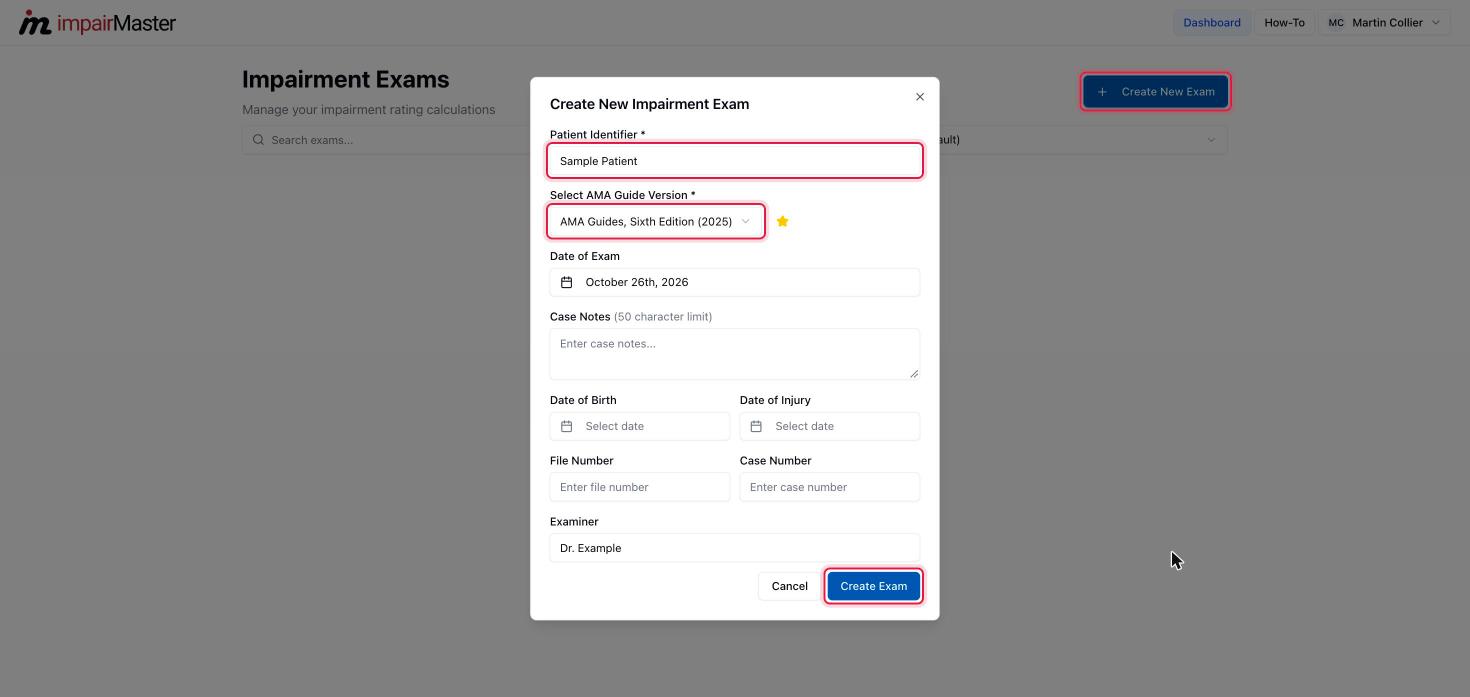Click the "Select AMA Guide Version" label
Screen dimensions: 1470x697
pos(622,195)
